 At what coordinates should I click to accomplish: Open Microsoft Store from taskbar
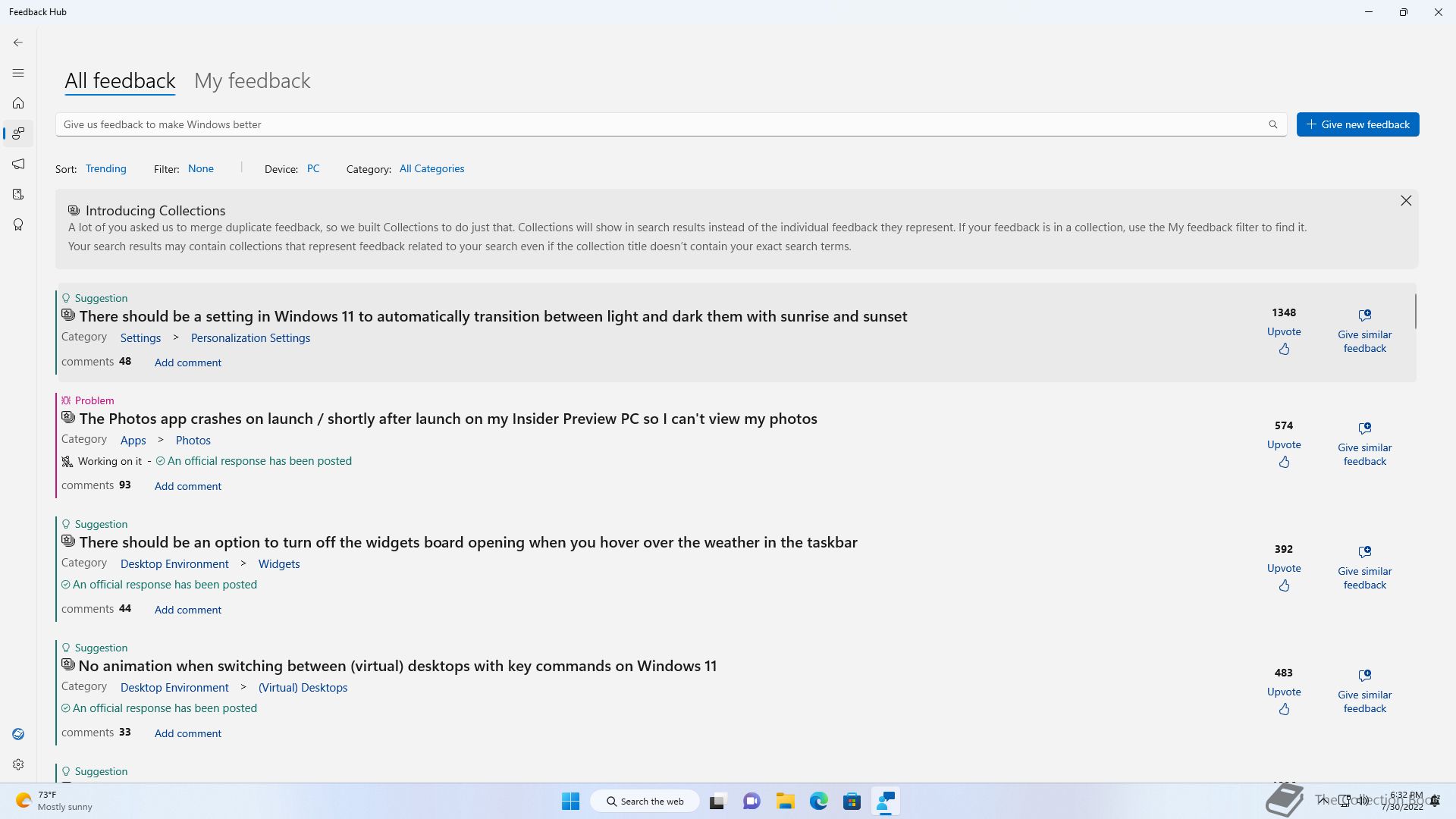pyautogui.click(x=852, y=801)
